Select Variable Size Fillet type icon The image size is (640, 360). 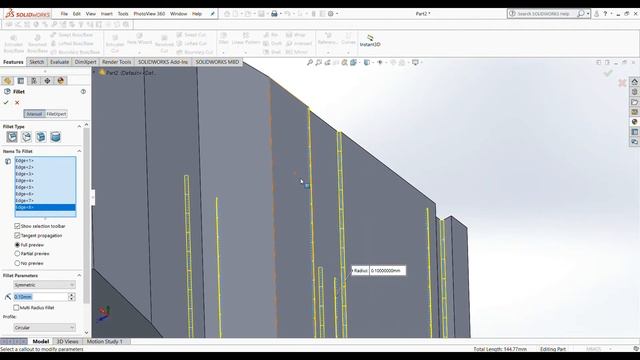coord(27,137)
